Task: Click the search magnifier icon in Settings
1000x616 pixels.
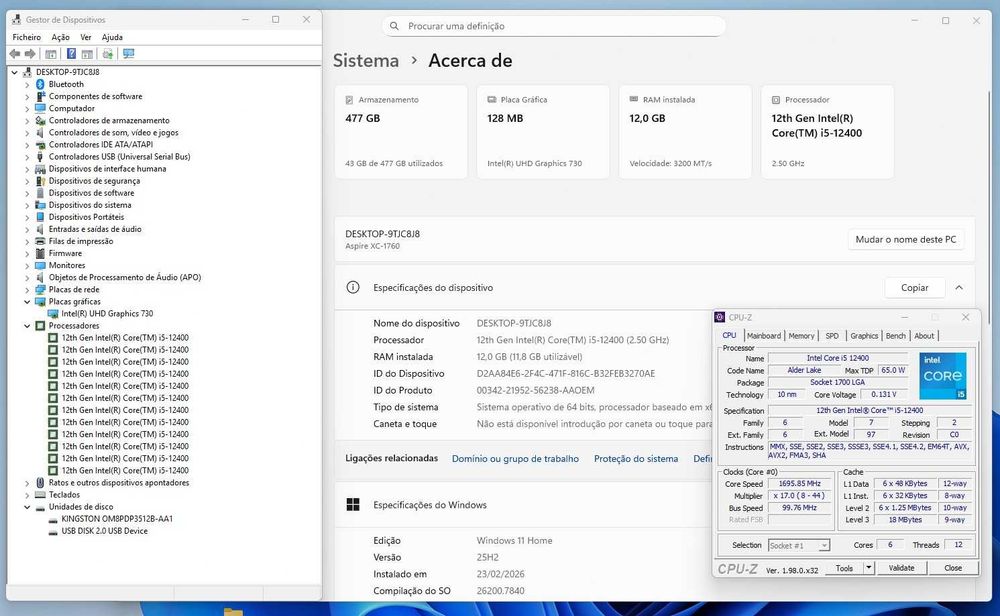Action: 394,26
